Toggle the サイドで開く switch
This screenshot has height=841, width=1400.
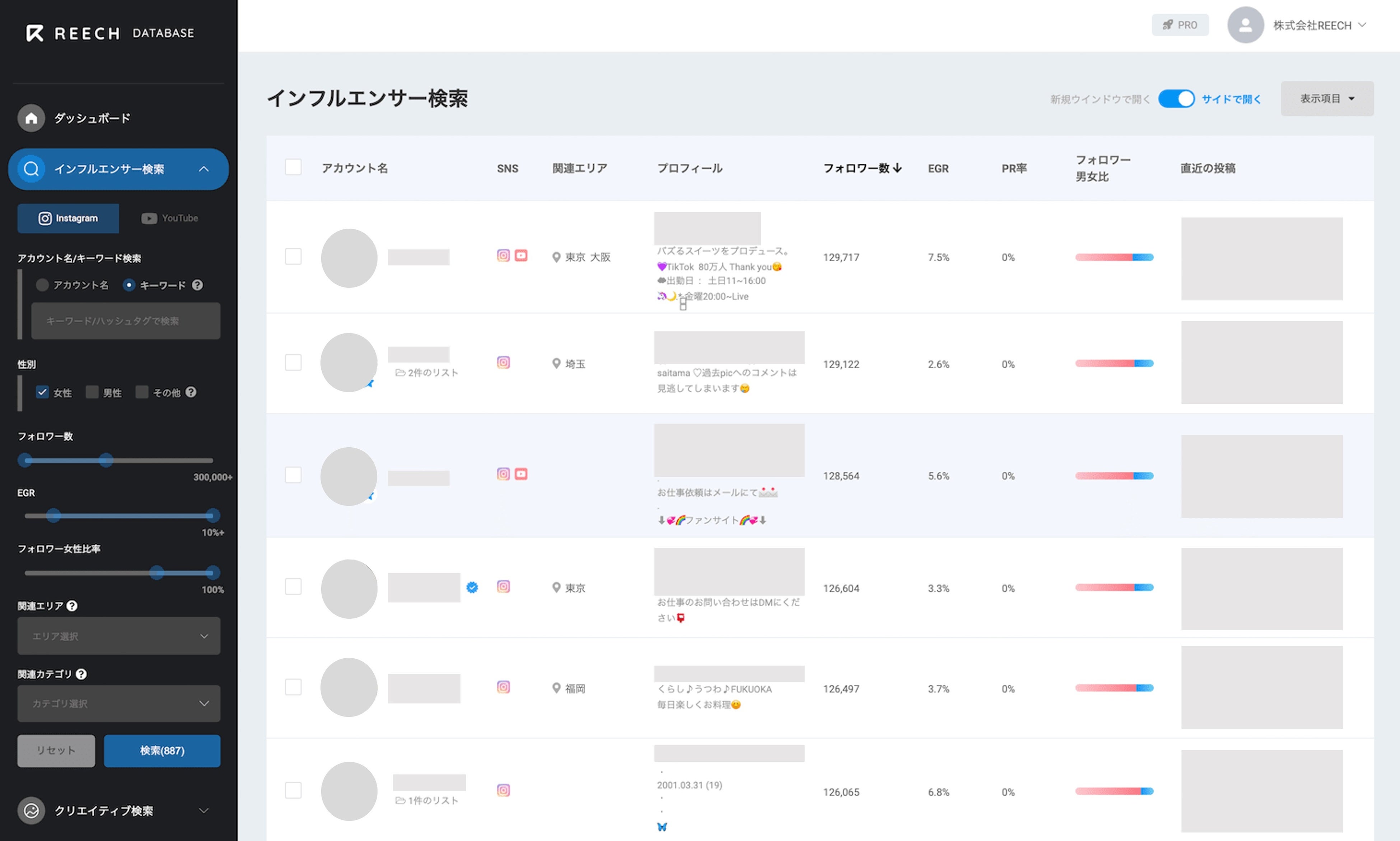click(x=1176, y=99)
